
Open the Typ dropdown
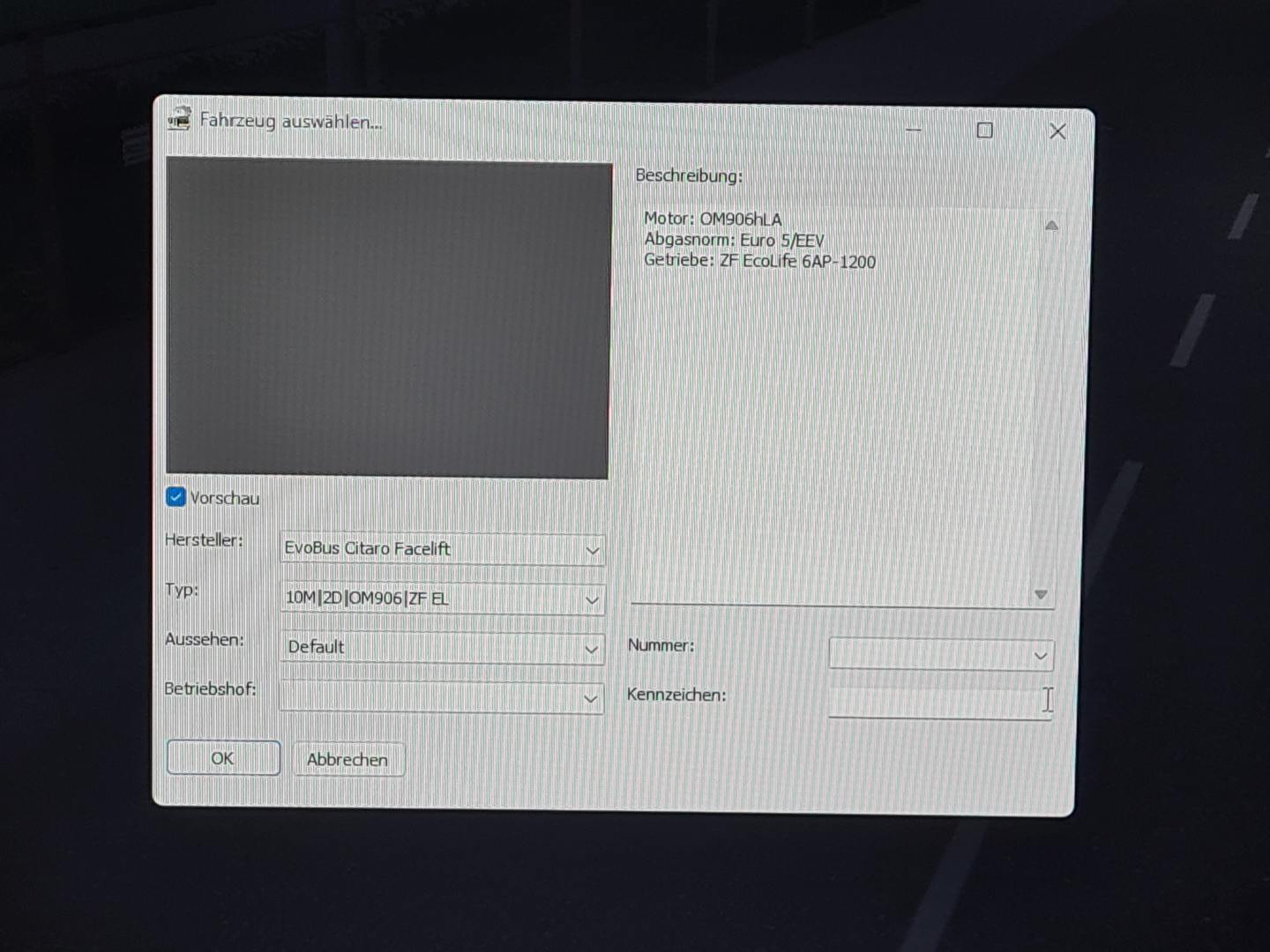[x=442, y=599]
